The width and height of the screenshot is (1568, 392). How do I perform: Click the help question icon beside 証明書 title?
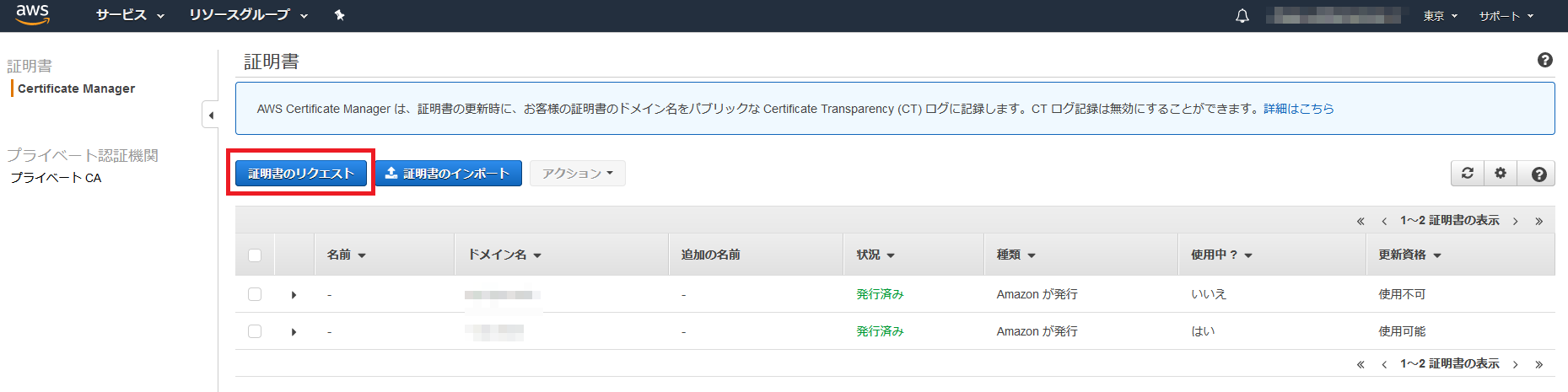1545,60
